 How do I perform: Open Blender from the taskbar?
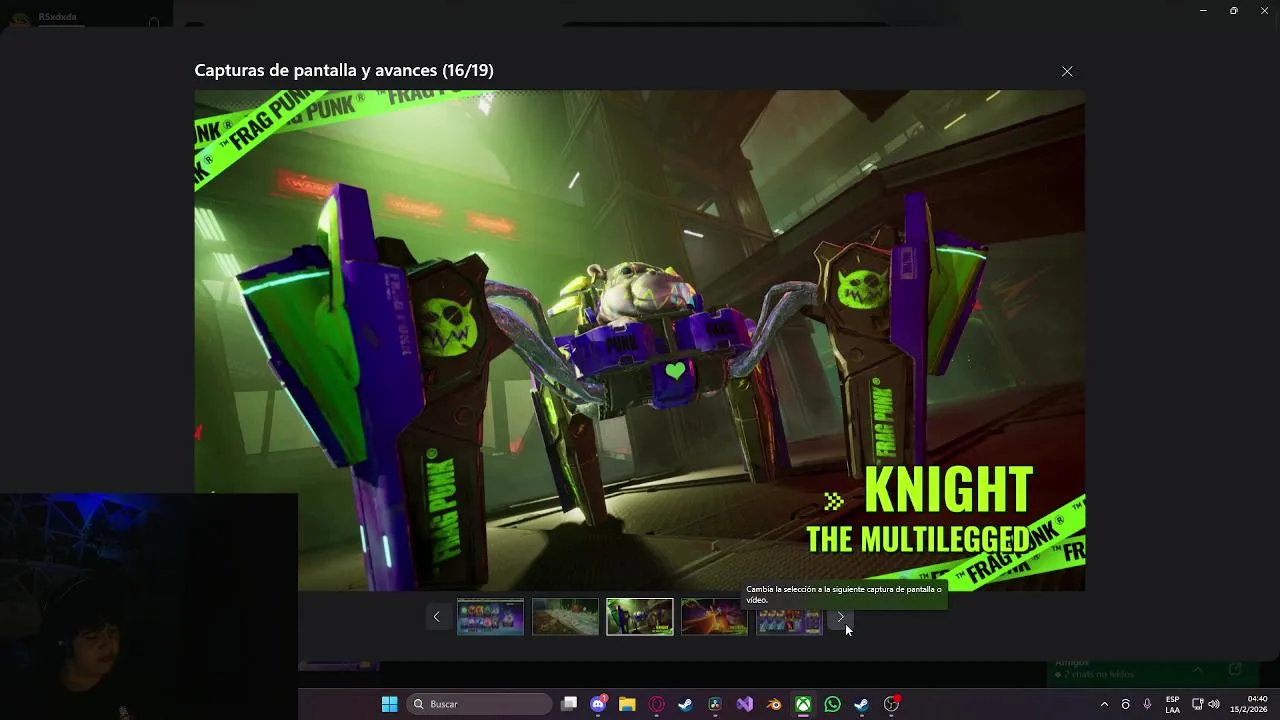click(x=774, y=704)
